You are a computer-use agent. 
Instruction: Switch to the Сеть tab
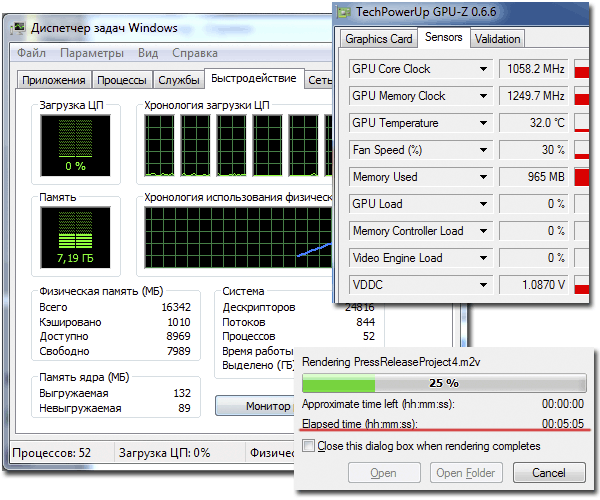click(319, 80)
